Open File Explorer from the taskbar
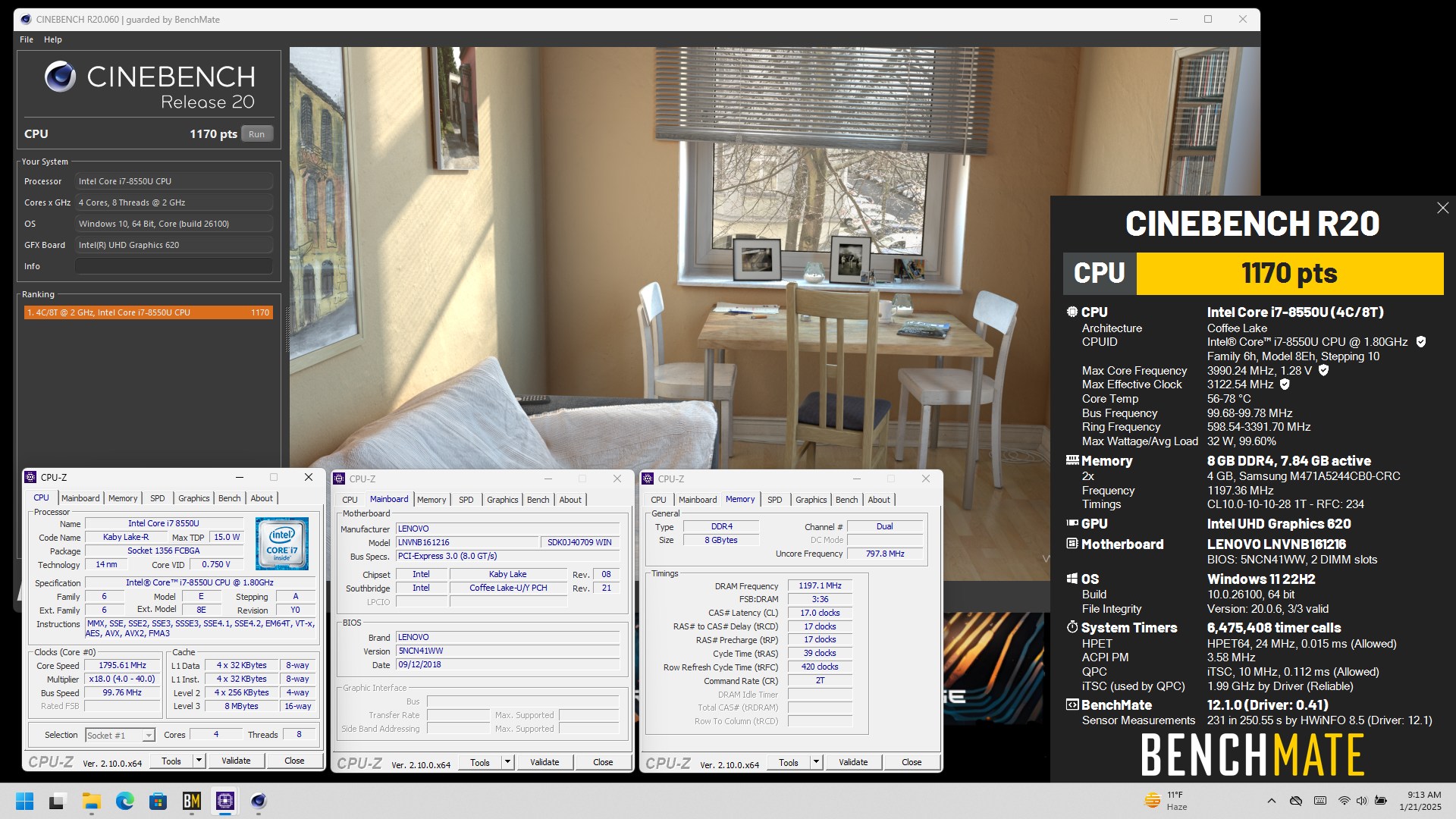This screenshot has height=819, width=1456. (92, 801)
